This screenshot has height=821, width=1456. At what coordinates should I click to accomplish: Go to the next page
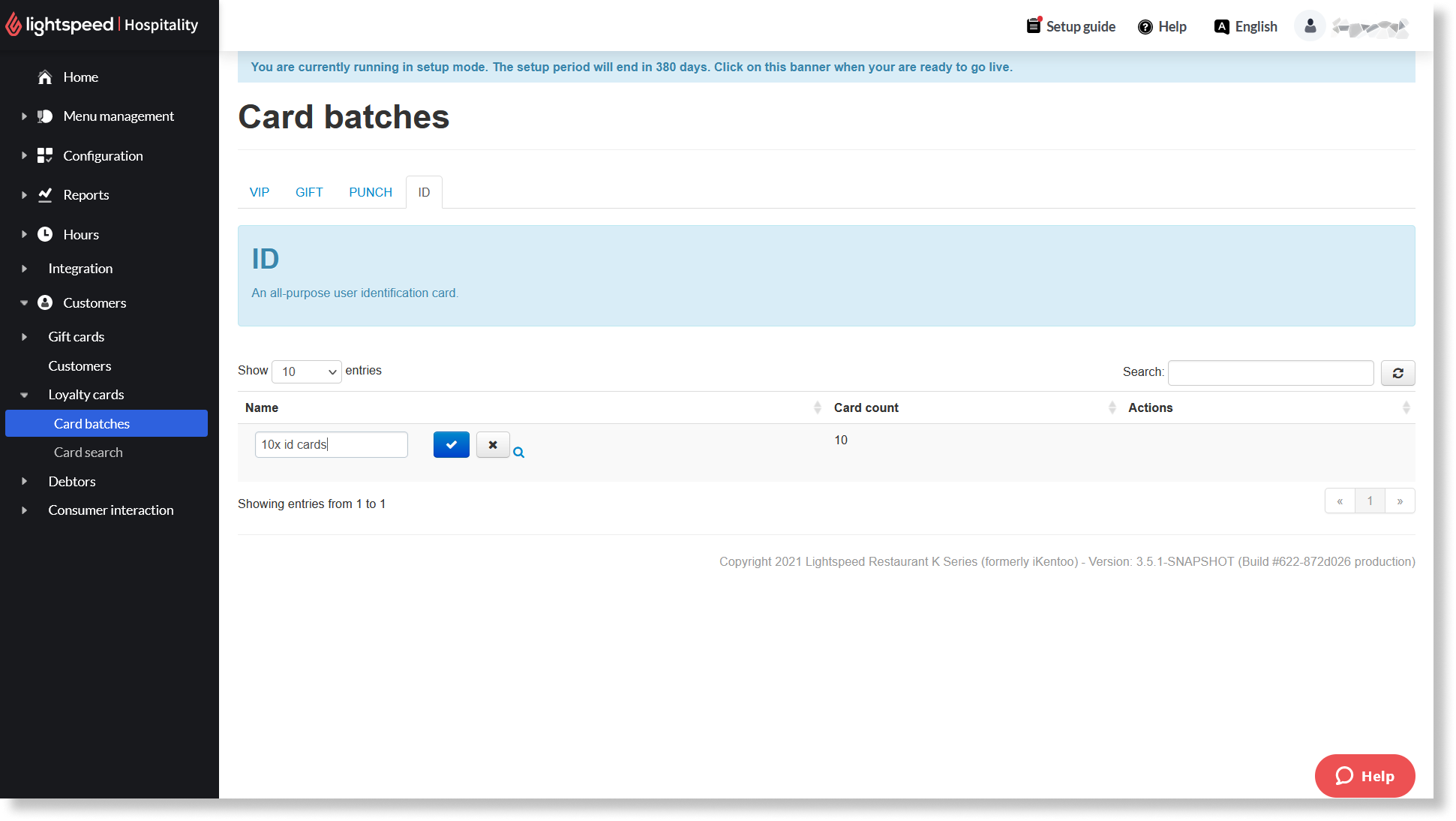click(1400, 501)
